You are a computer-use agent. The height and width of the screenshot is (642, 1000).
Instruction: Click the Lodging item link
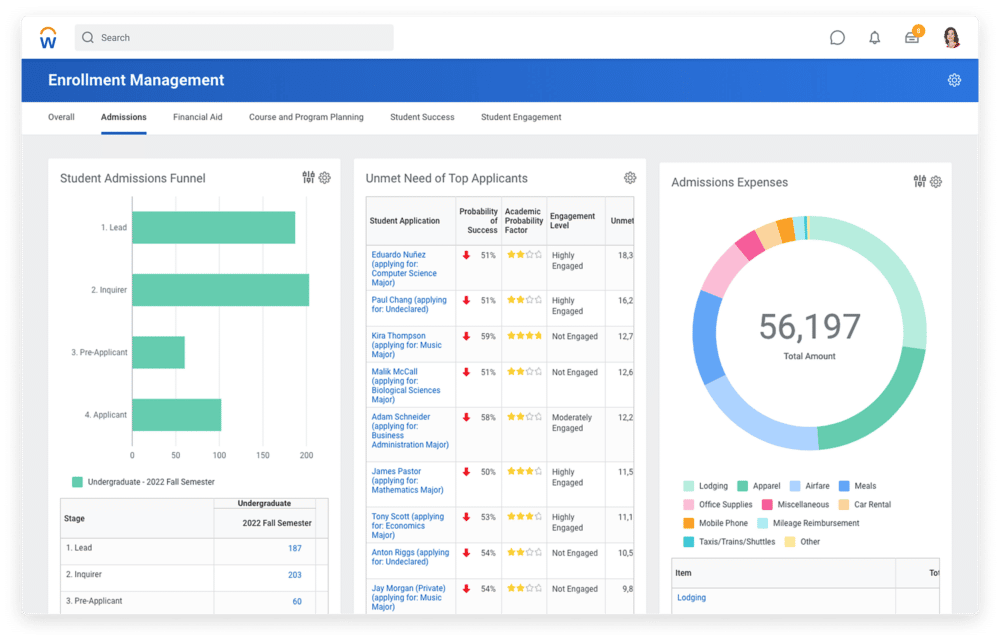click(x=691, y=598)
